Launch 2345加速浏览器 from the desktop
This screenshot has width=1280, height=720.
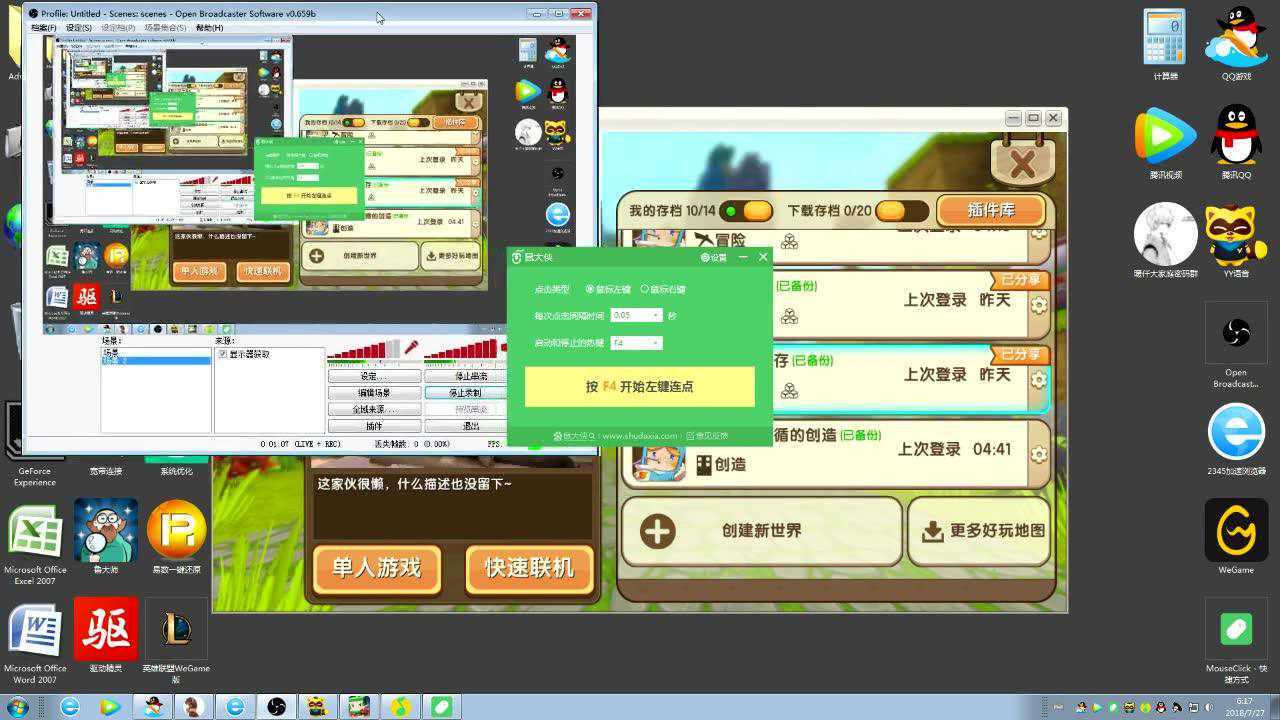point(1236,440)
